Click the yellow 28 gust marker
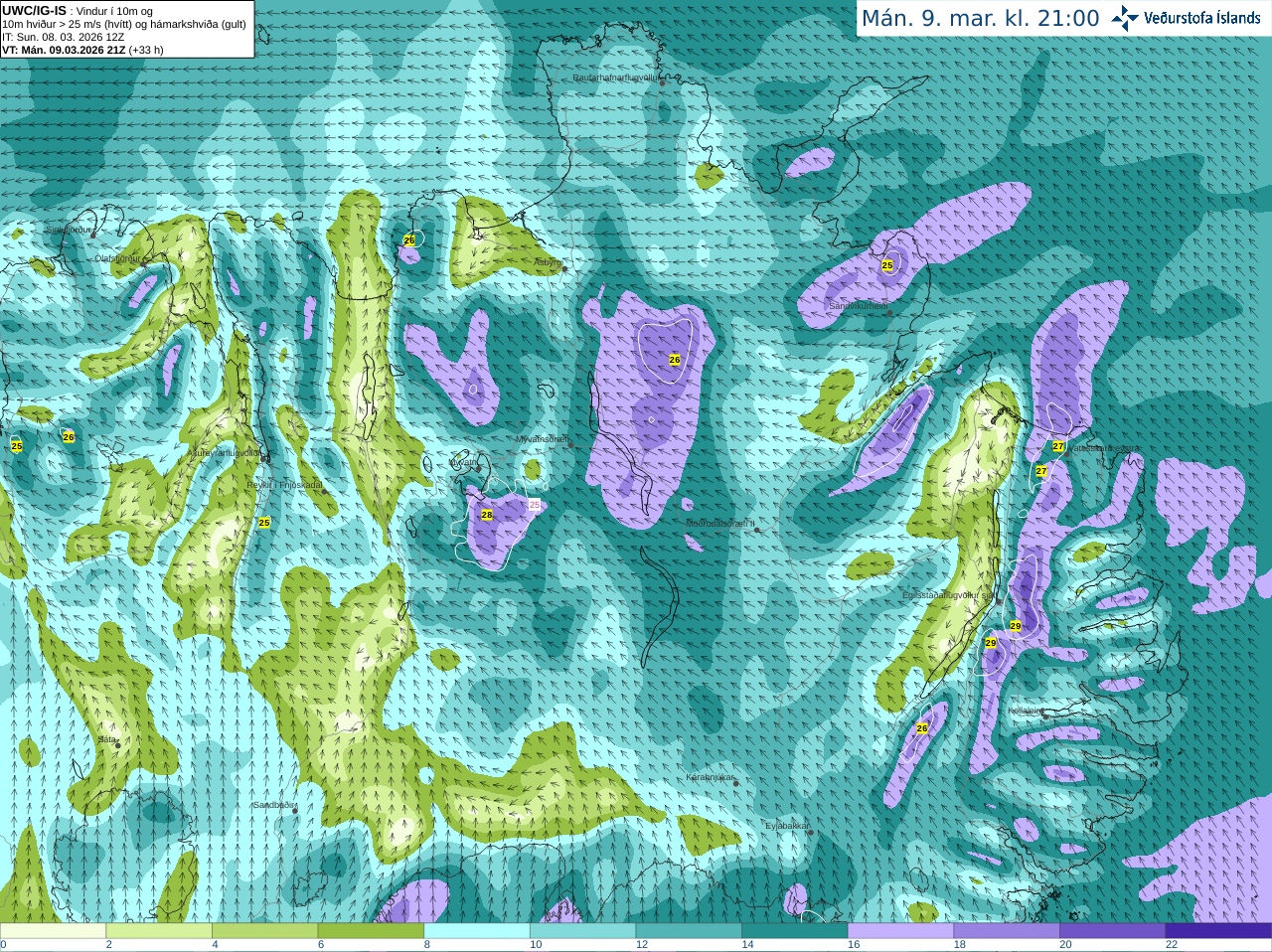This screenshot has height=952, width=1272. 487,515
